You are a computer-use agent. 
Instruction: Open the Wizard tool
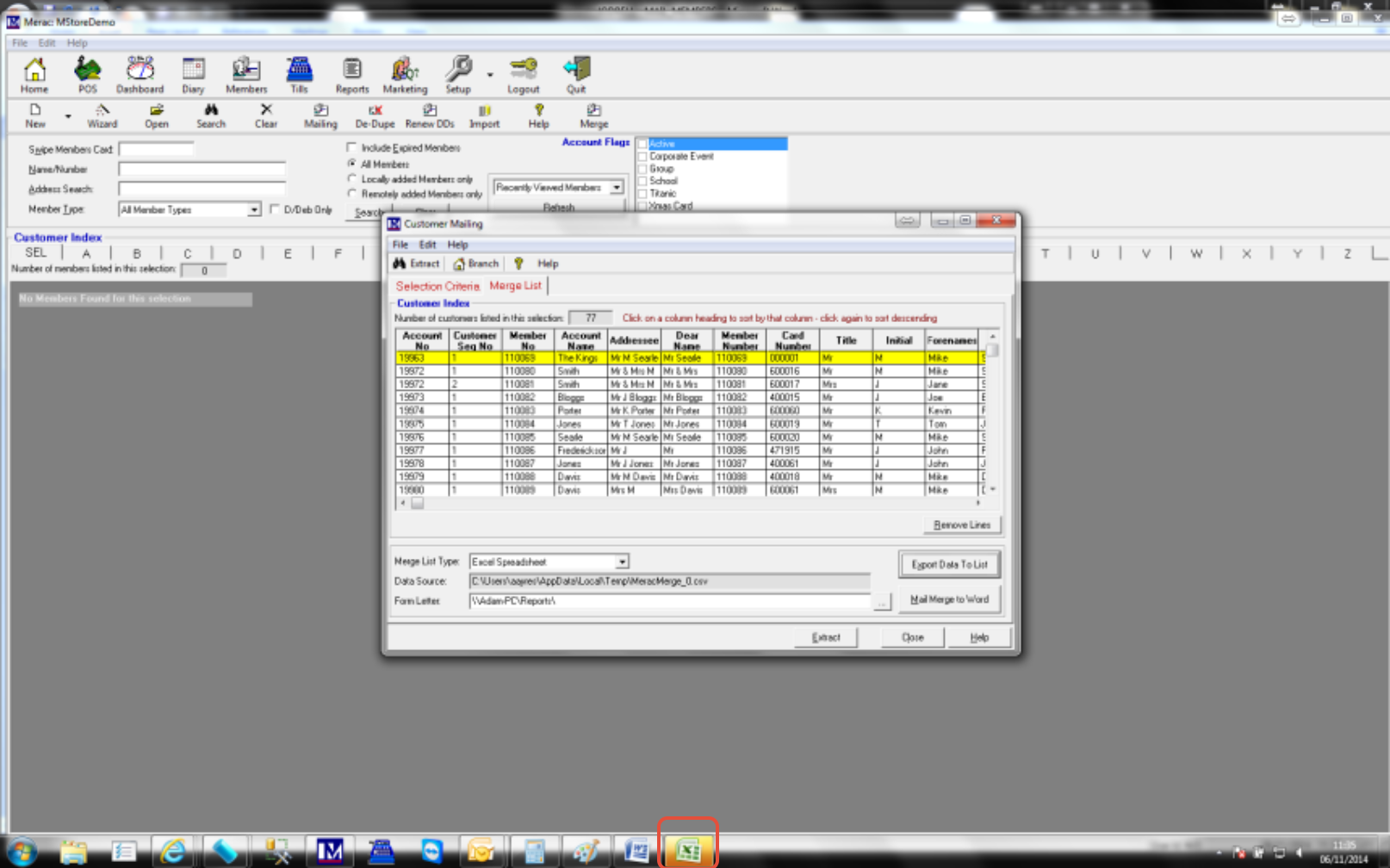click(x=102, y=115)
